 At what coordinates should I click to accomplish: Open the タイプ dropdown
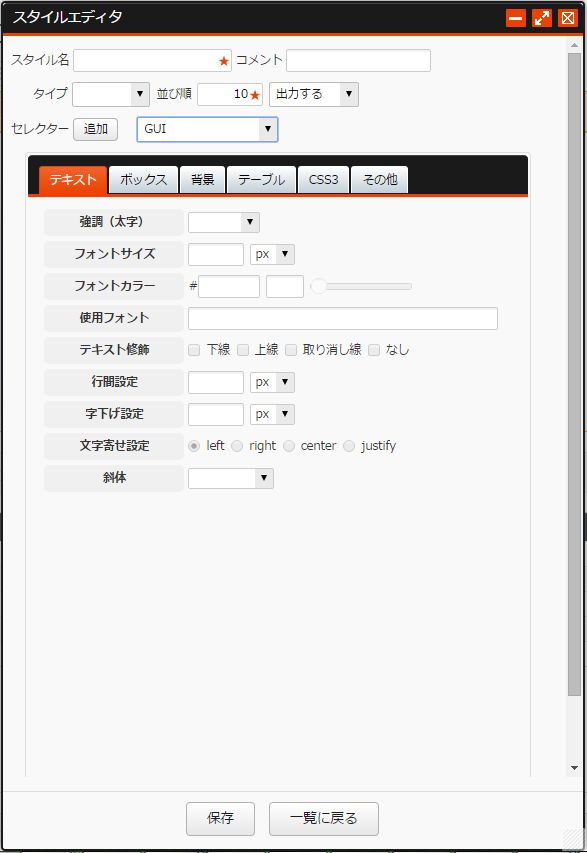[x=111, y=94]
